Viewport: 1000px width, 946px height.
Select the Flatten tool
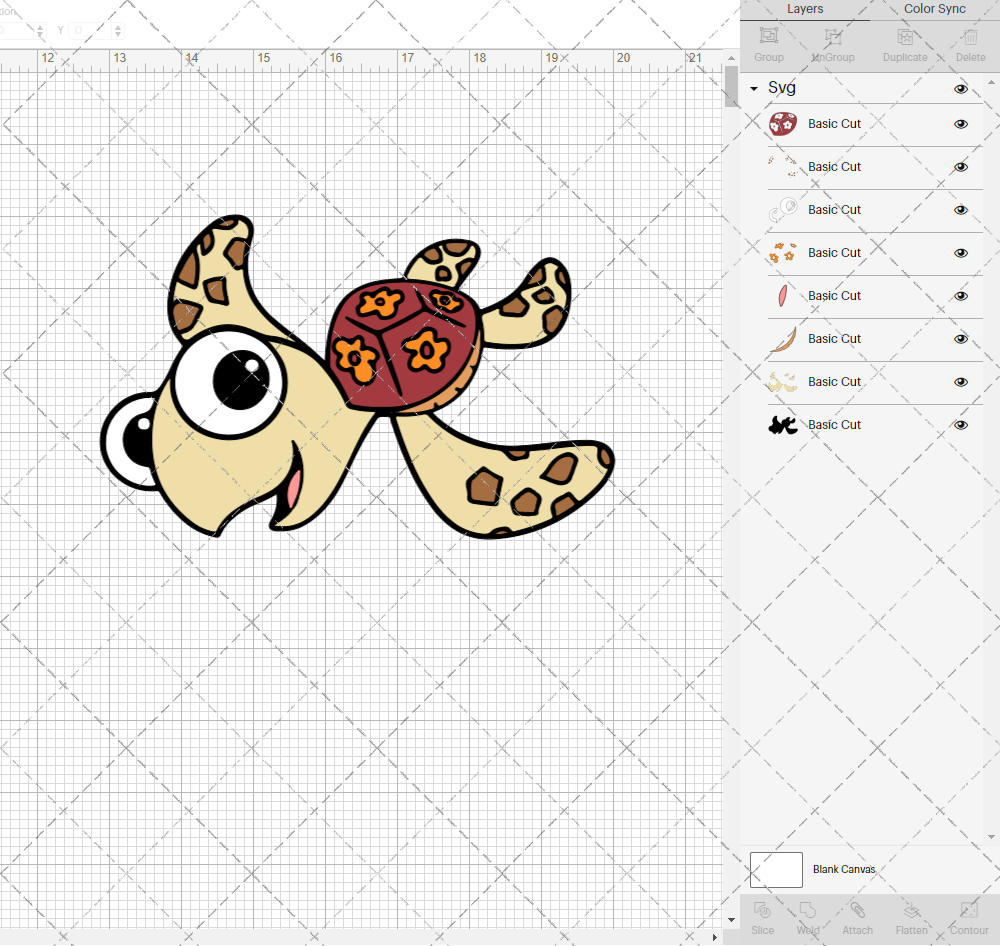tap(911, 910)
